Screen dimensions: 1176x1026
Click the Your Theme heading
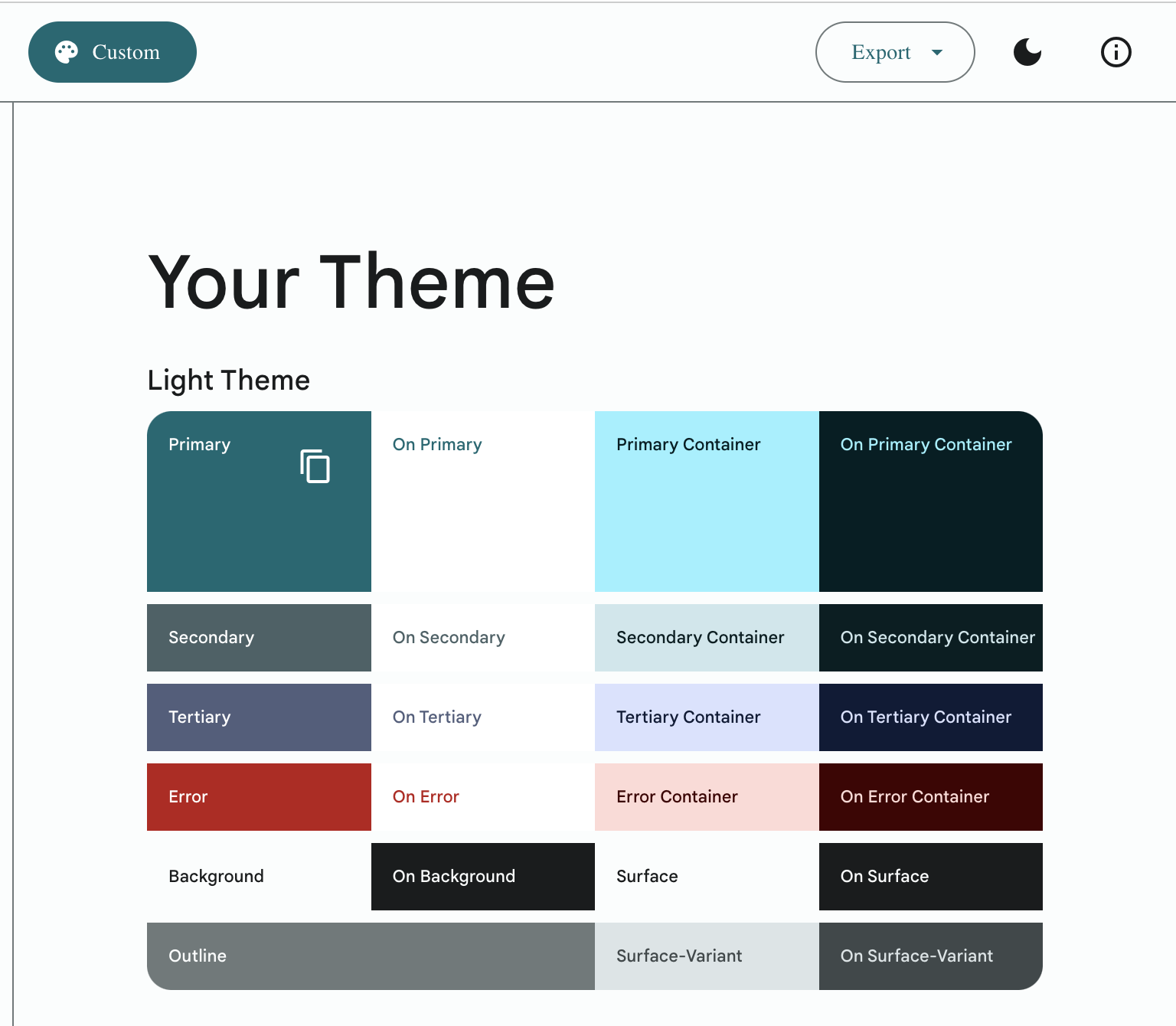(351, 283)
